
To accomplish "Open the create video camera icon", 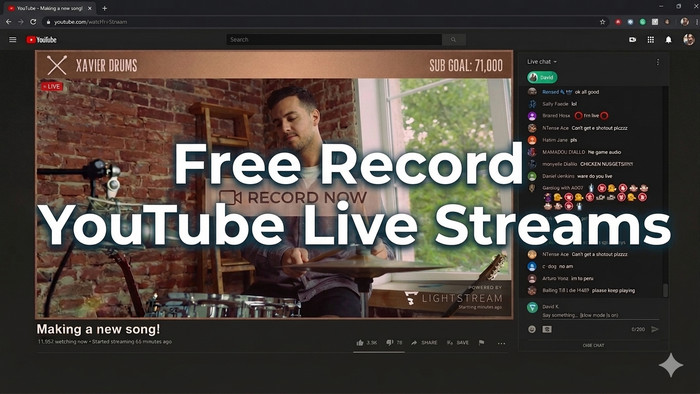I will [x=633, y=40].
